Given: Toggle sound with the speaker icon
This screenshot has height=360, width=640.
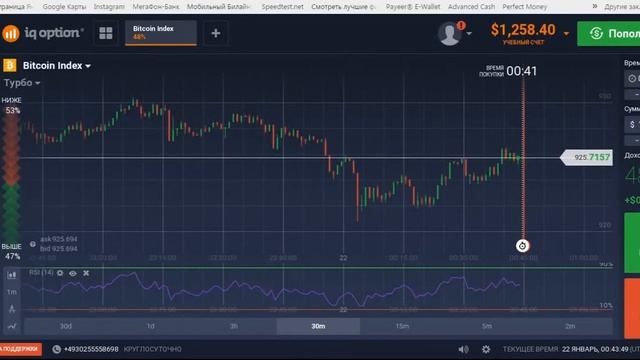Looking at the screenshot, I should pos(463,349).
